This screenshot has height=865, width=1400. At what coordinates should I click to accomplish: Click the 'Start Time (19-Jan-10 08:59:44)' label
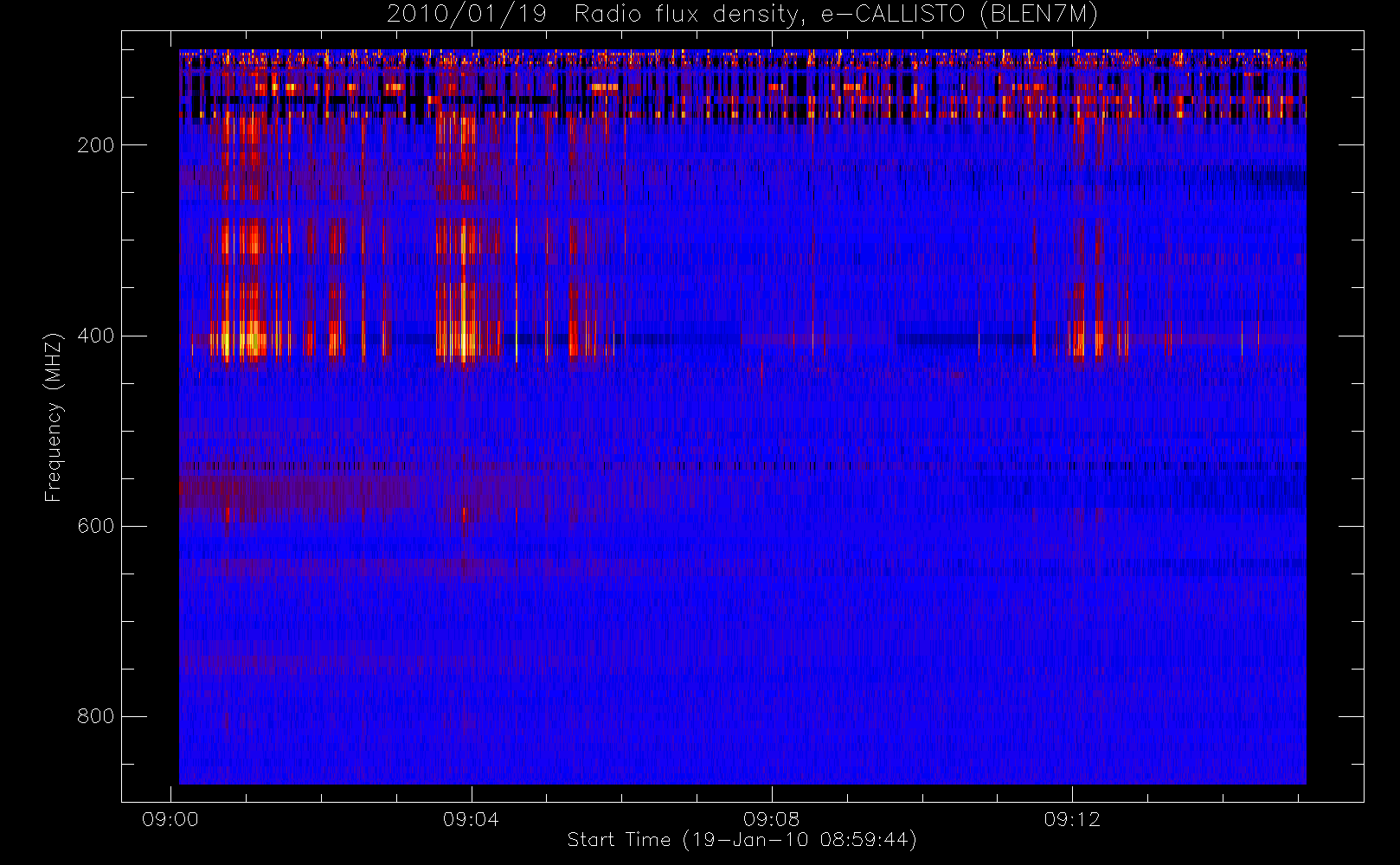(742, 839)
